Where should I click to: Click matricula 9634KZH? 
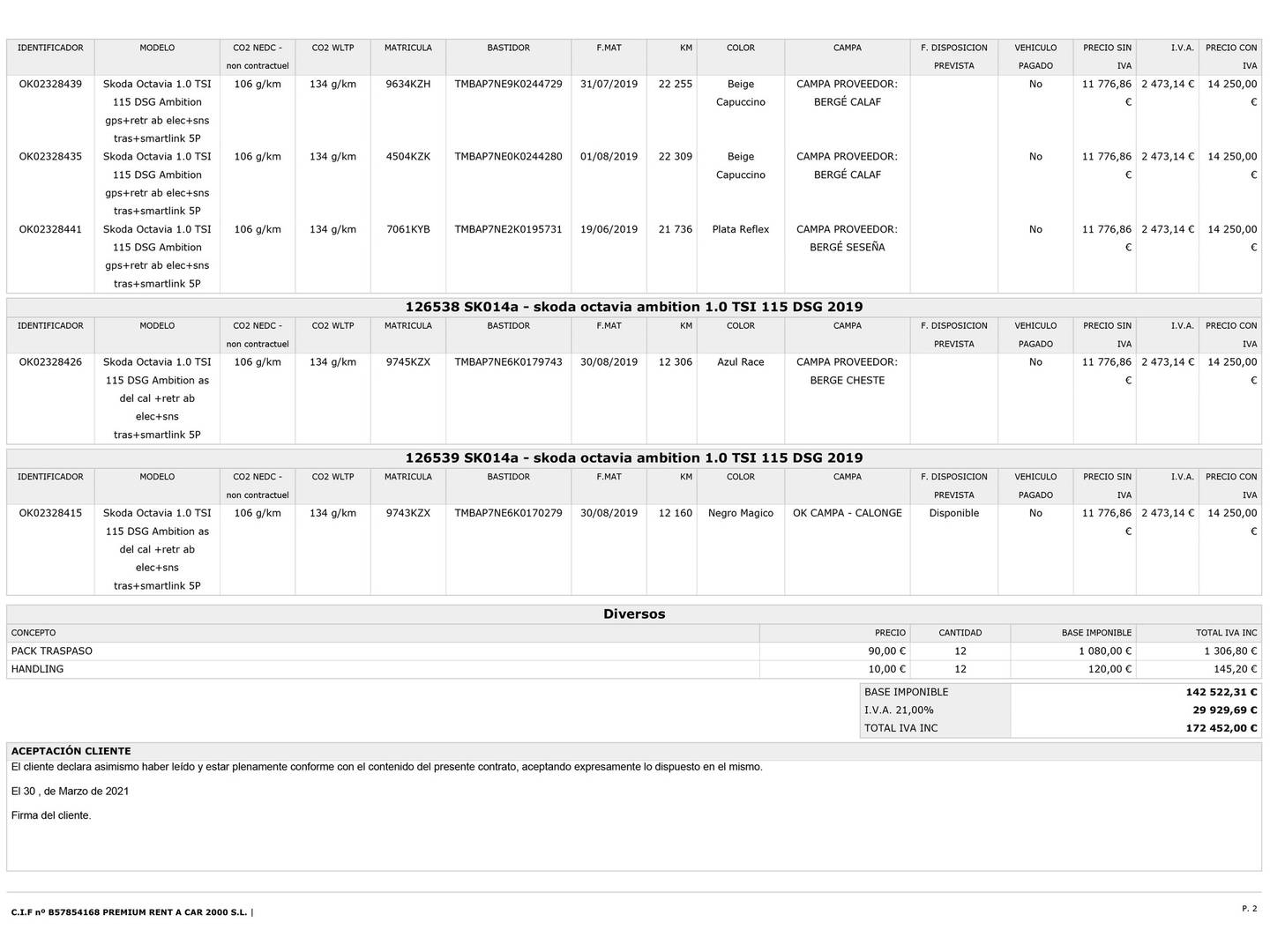coord(408,85)
